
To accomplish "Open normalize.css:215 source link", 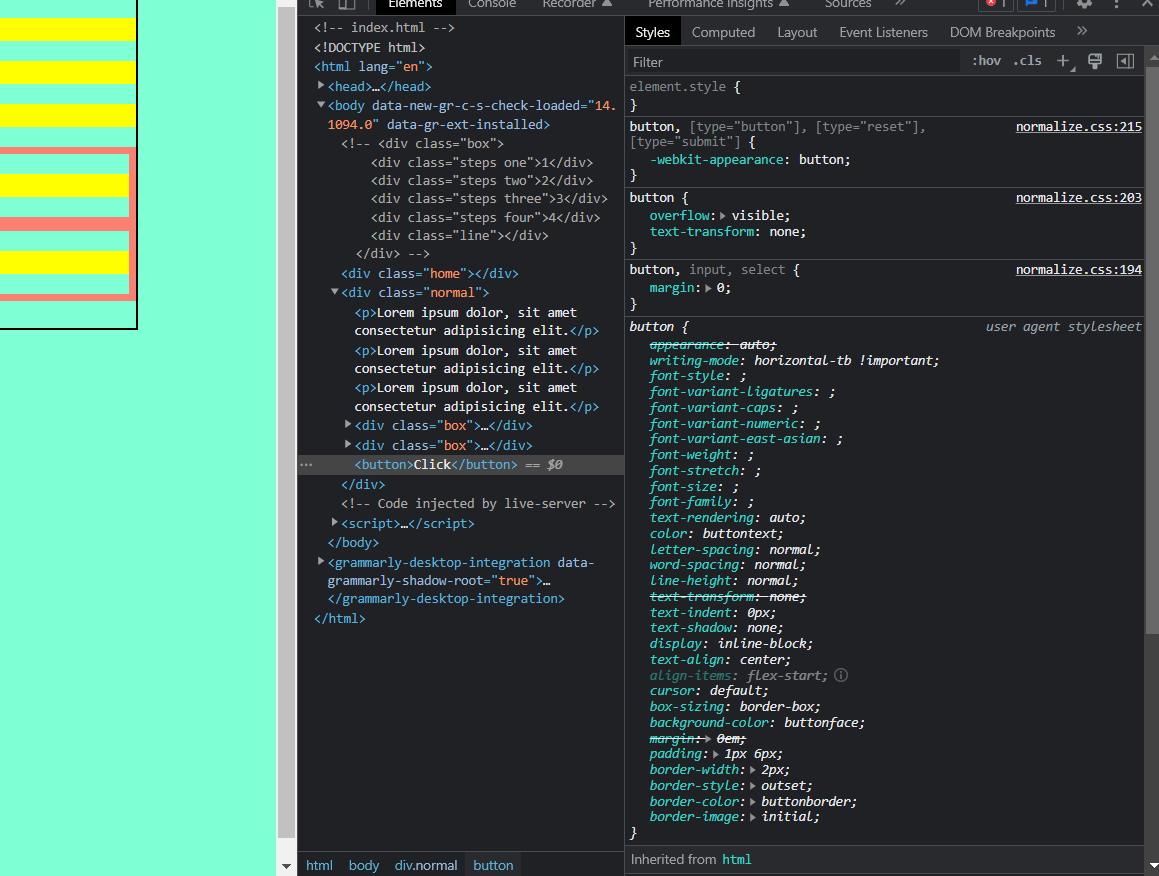I will tap(1078, 126).
